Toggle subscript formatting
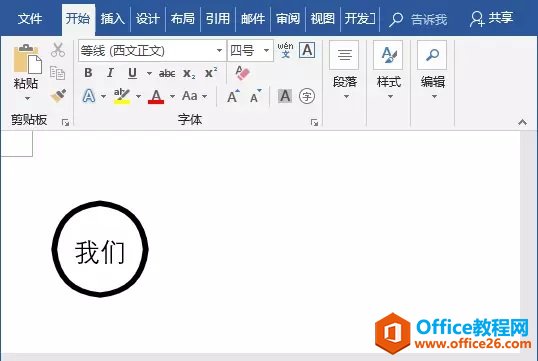538x361 pixels. [189, 73]
